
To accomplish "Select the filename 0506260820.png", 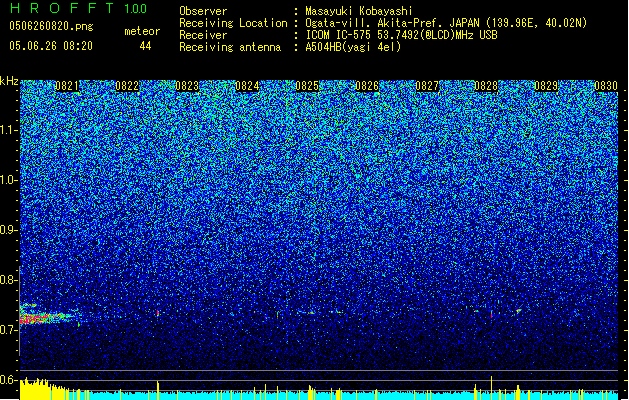I will click(51, 26).
